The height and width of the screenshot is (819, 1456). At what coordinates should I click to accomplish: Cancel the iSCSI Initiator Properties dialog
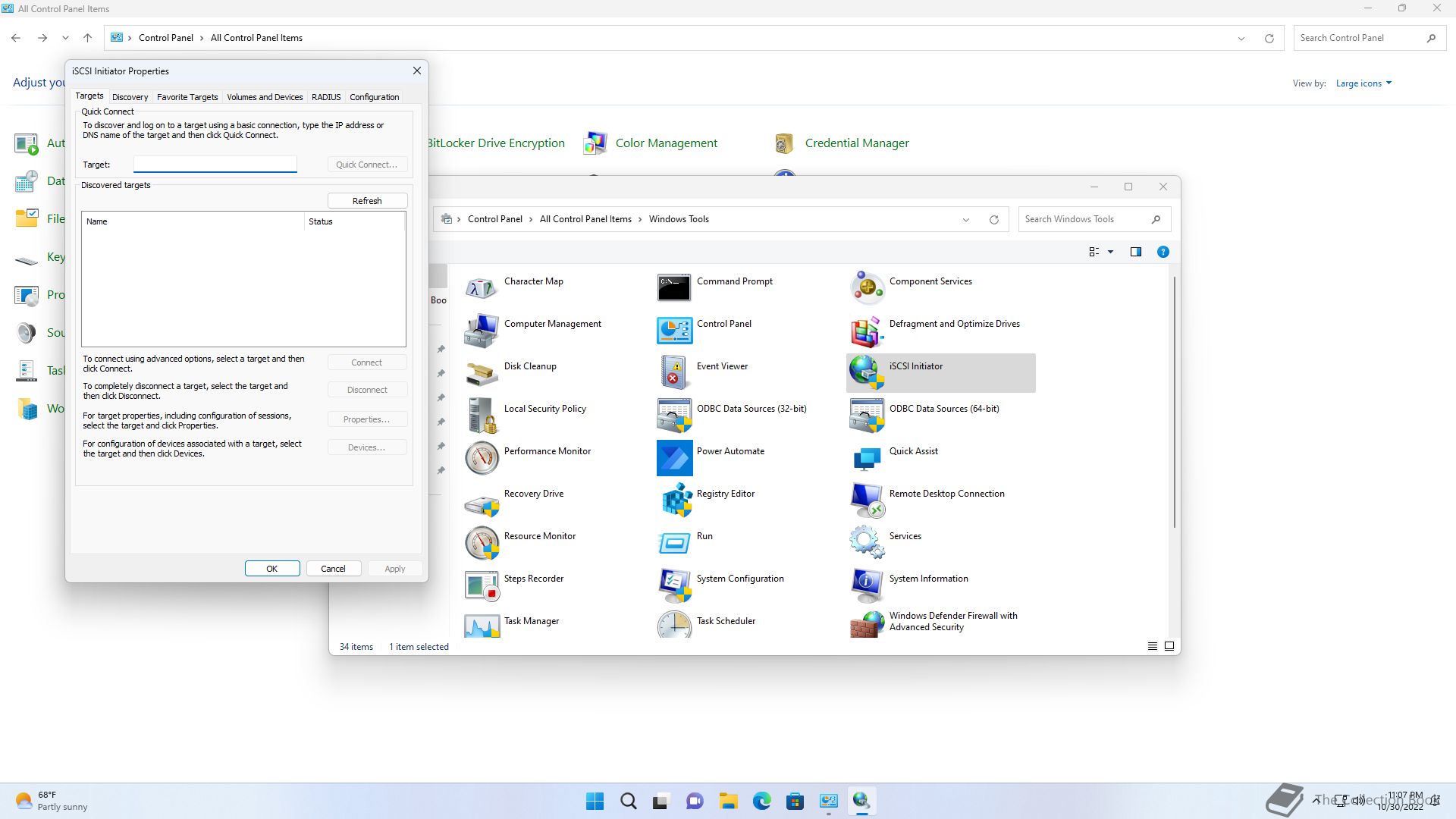333,569
